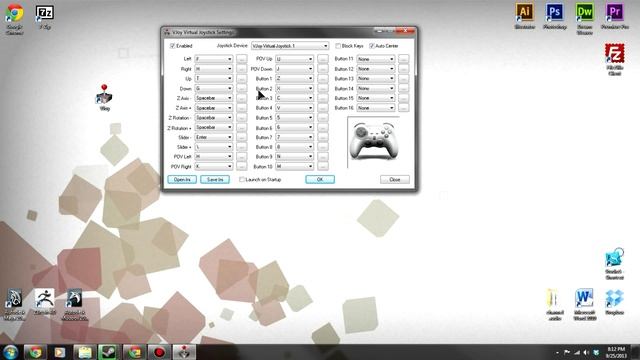
Task: Click the red record taskbar icon
Action: pyautogui.click(x=159, y=352)
